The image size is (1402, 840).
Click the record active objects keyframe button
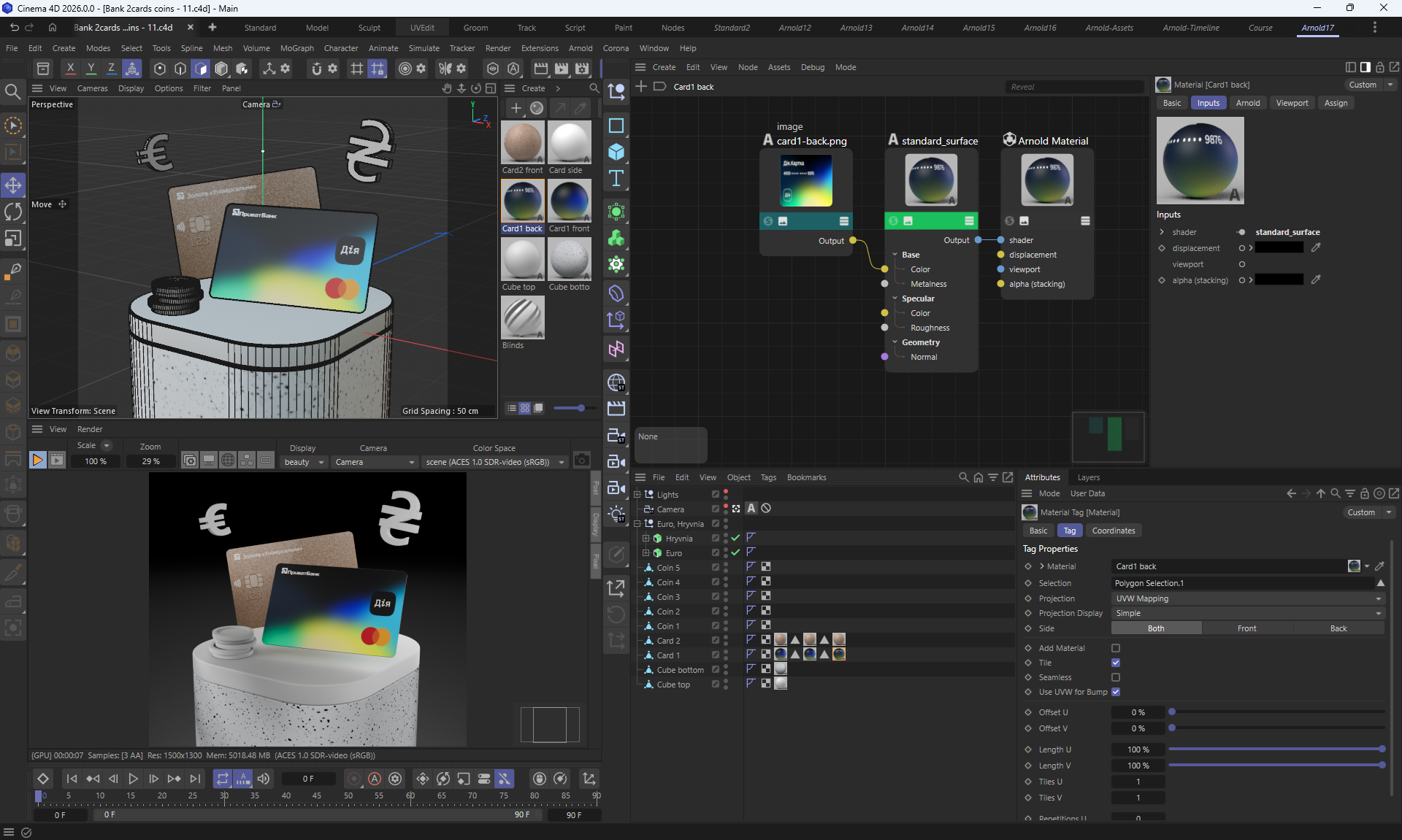[x=353, y=779]
